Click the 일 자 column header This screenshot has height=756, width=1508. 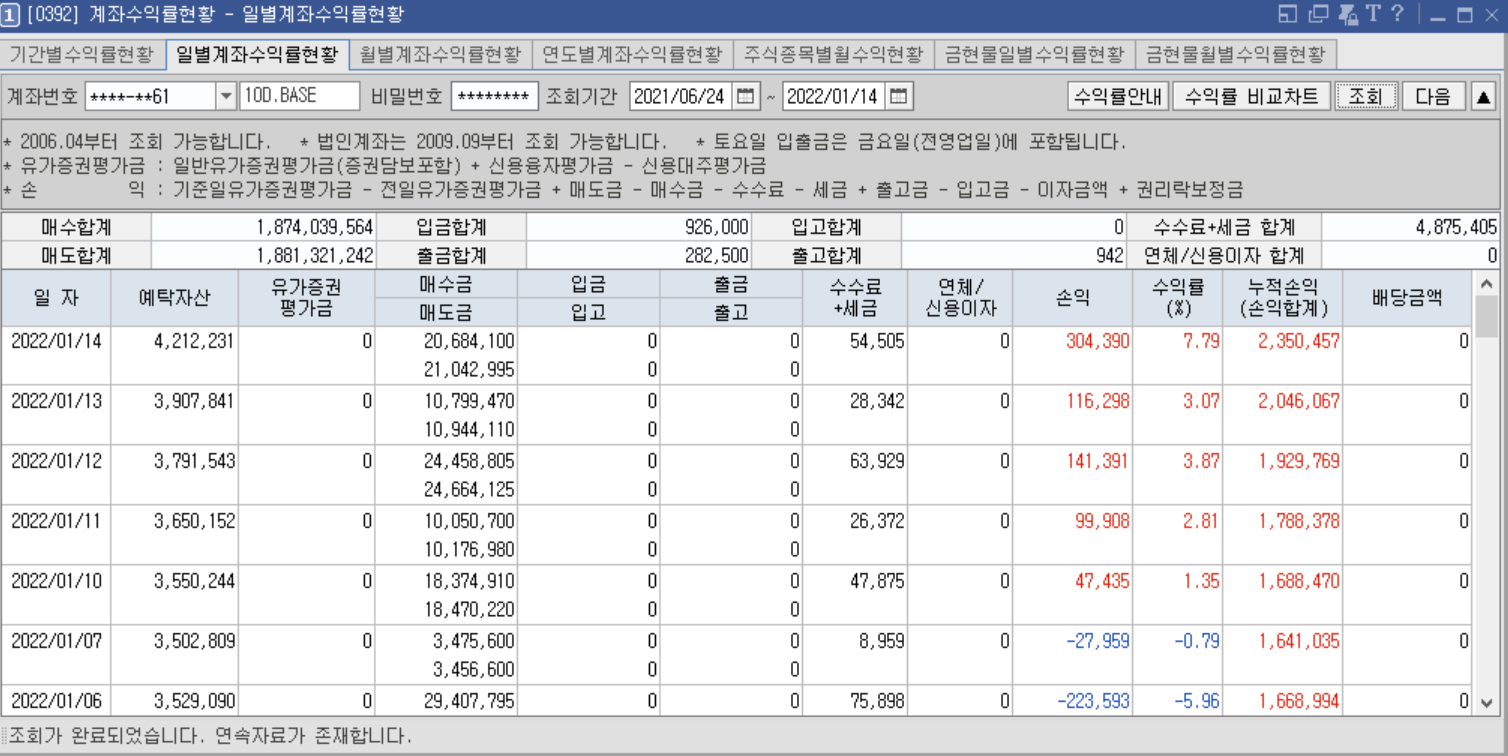tap(56, 298)
